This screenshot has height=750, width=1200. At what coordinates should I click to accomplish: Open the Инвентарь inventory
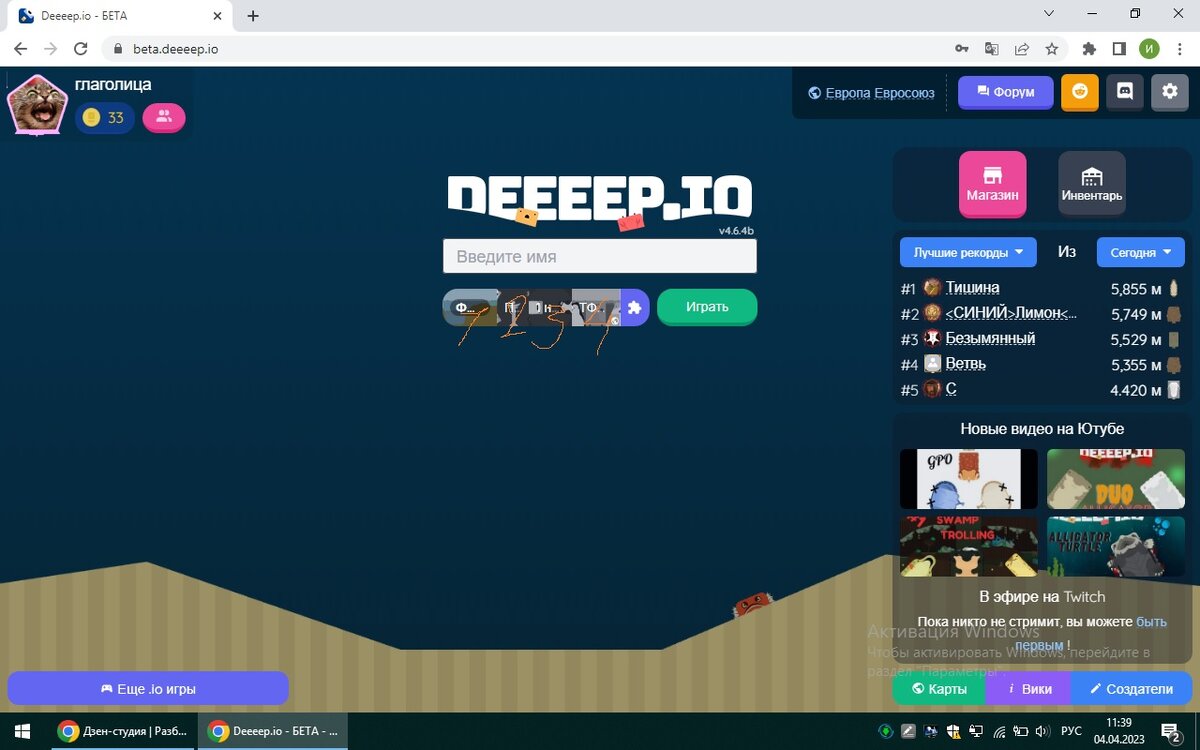[1092, 183]
